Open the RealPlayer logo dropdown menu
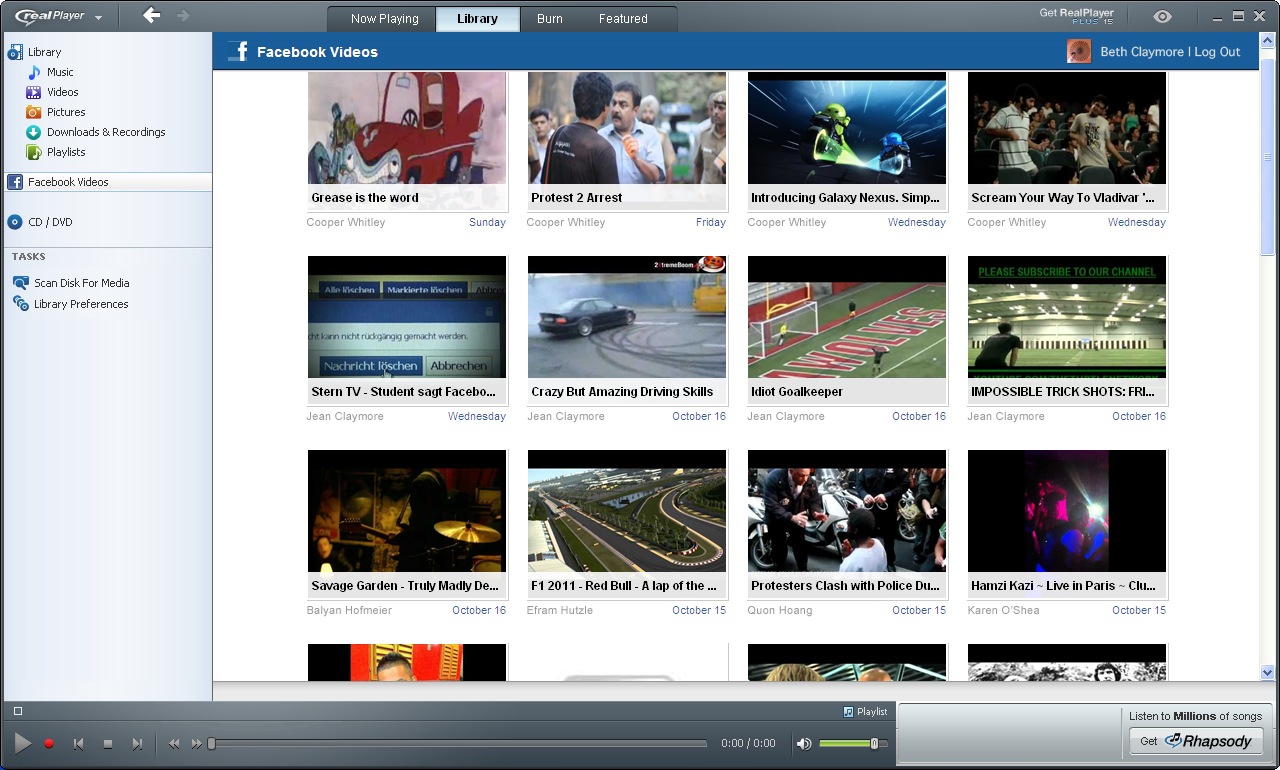The image size is (1280, 770). 58,17
